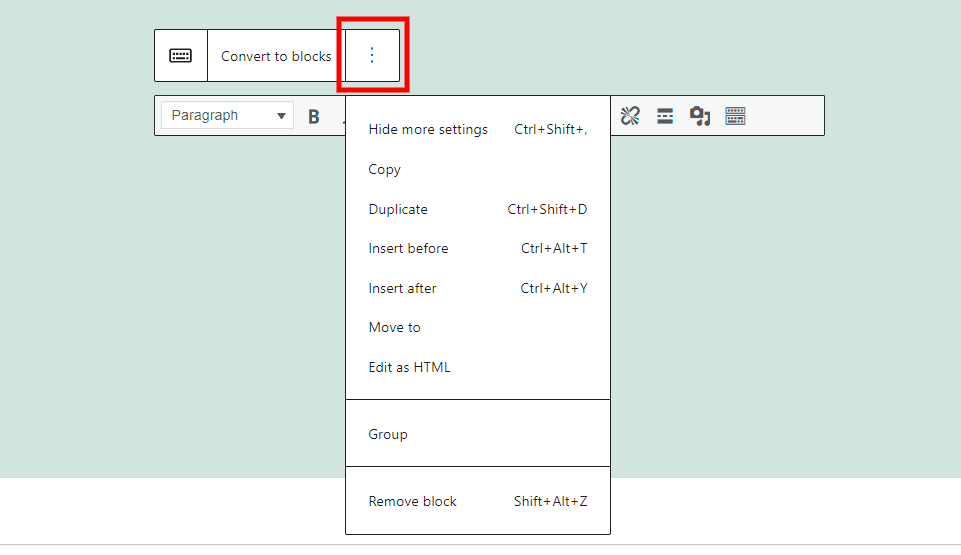Screen dimensions: 961x555
Task: Choose Copy from the block menu
Action: pyautogui.click(x=385, y=169)
